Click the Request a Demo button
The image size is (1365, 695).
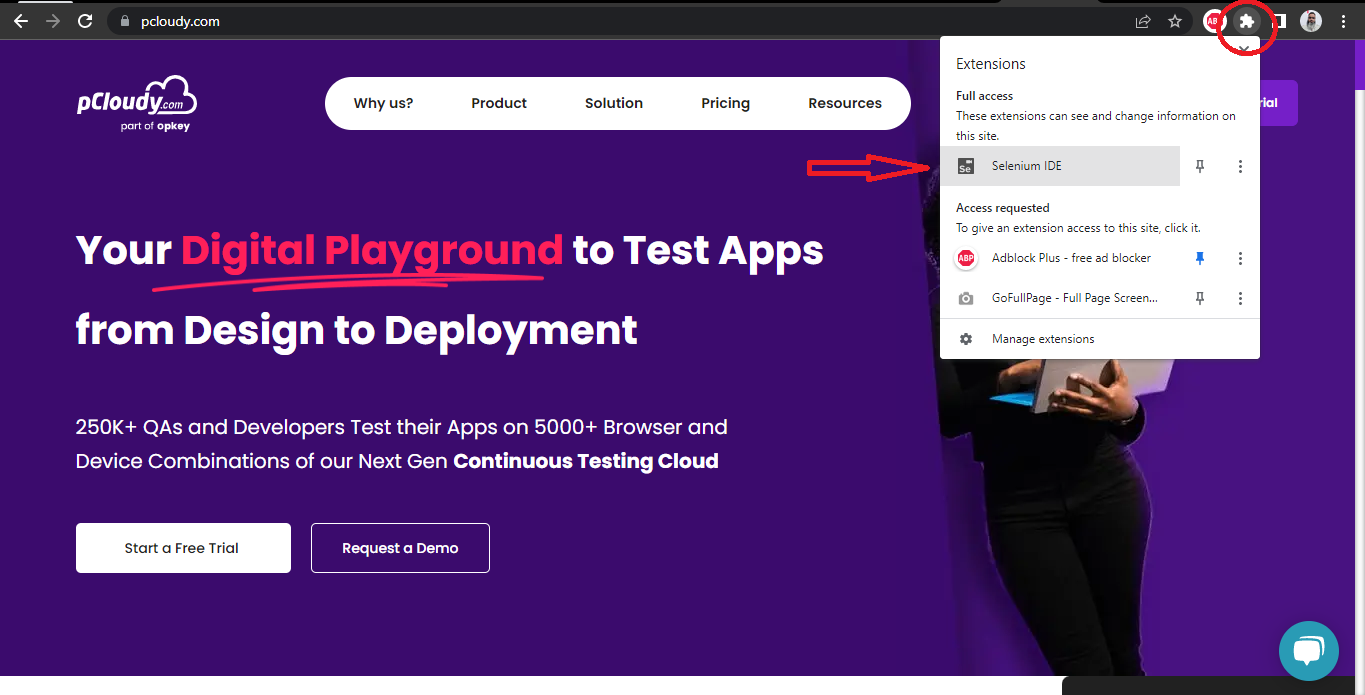[x=400, y=548]
